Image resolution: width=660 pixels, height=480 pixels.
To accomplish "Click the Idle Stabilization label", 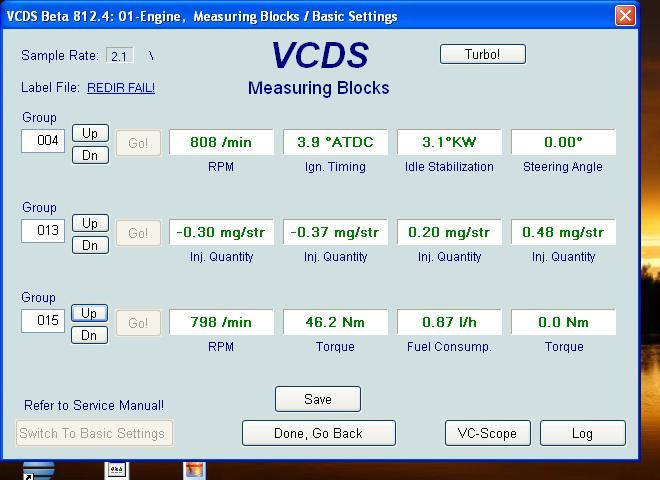I will (449, 167).
